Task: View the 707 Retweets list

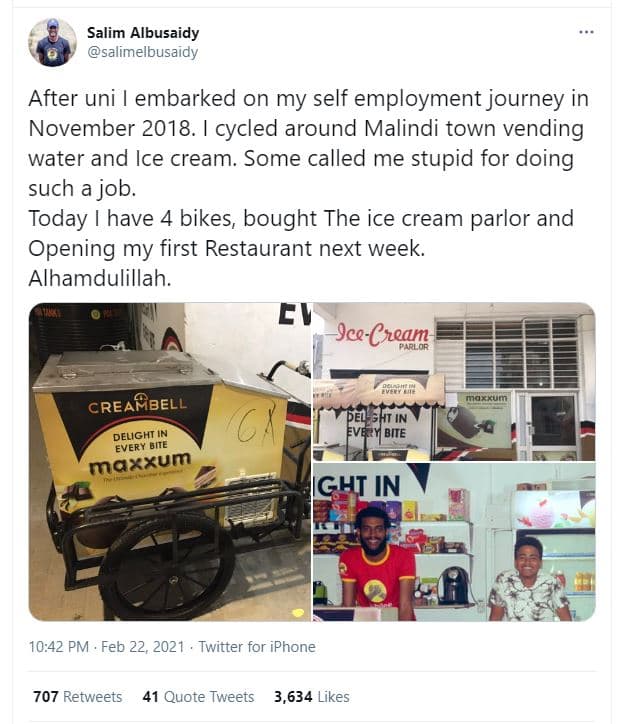Action: pos(77,697)
